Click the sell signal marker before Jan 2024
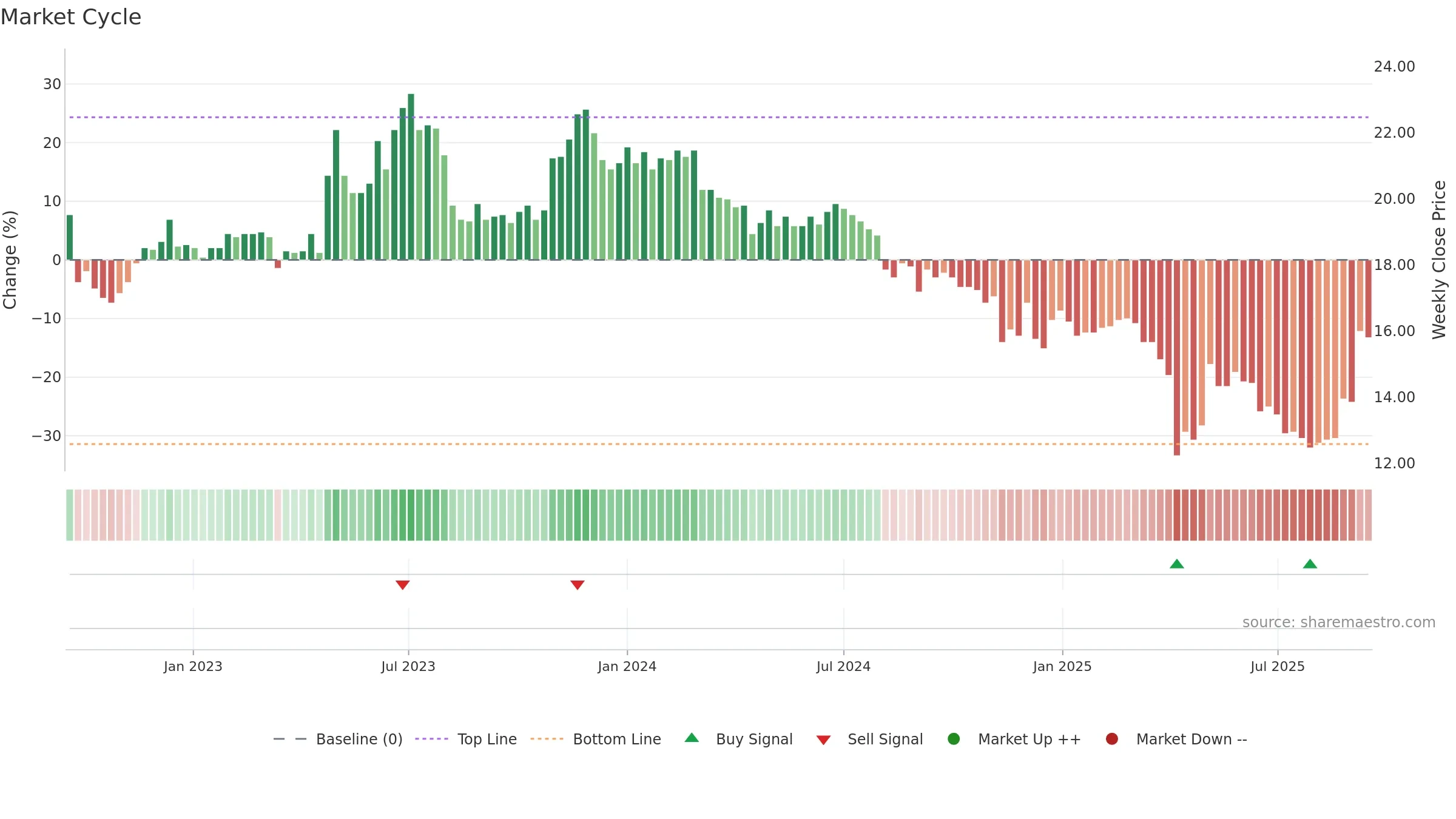 coord(578,585)
